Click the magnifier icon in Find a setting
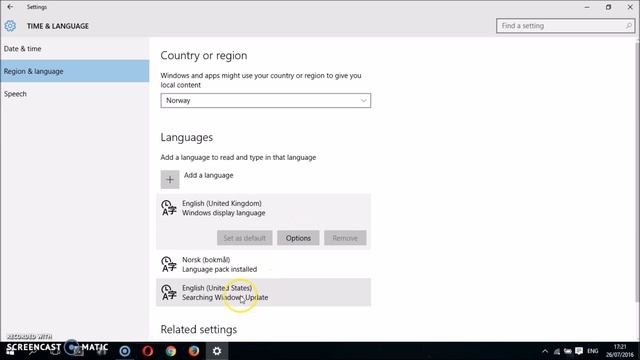Screen dimensions: 640x360 pos(629,26)
